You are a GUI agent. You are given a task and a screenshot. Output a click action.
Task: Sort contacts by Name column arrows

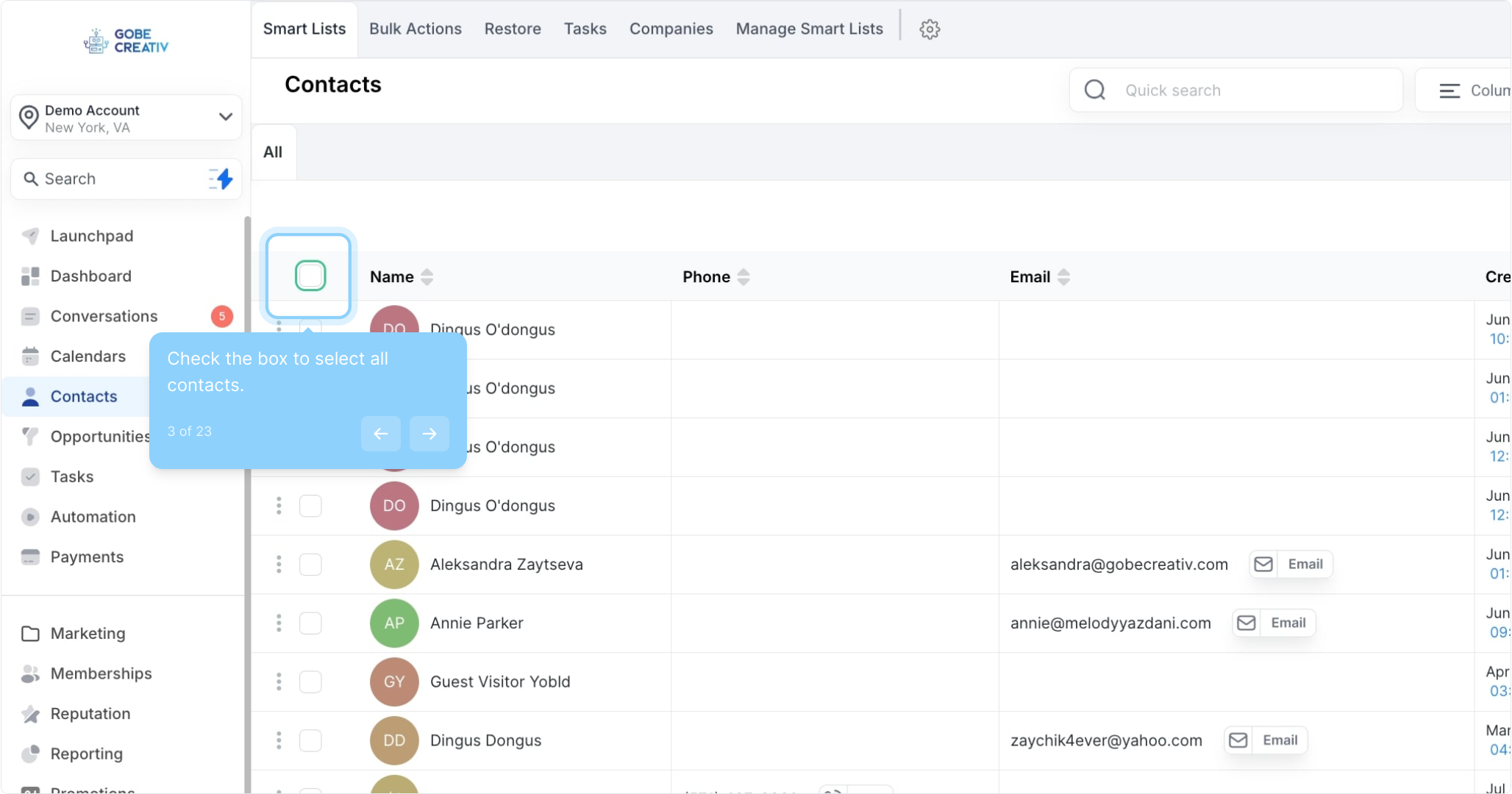427,277
